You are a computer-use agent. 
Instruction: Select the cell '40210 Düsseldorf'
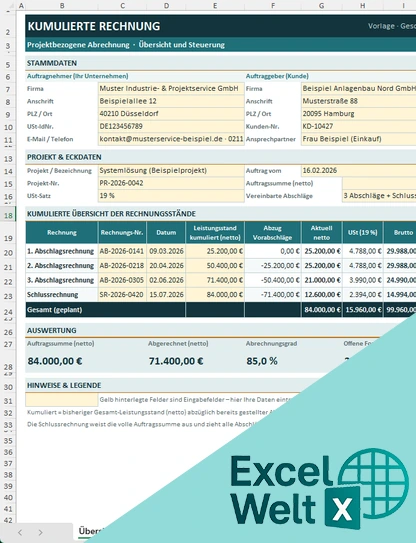[171, 114]
